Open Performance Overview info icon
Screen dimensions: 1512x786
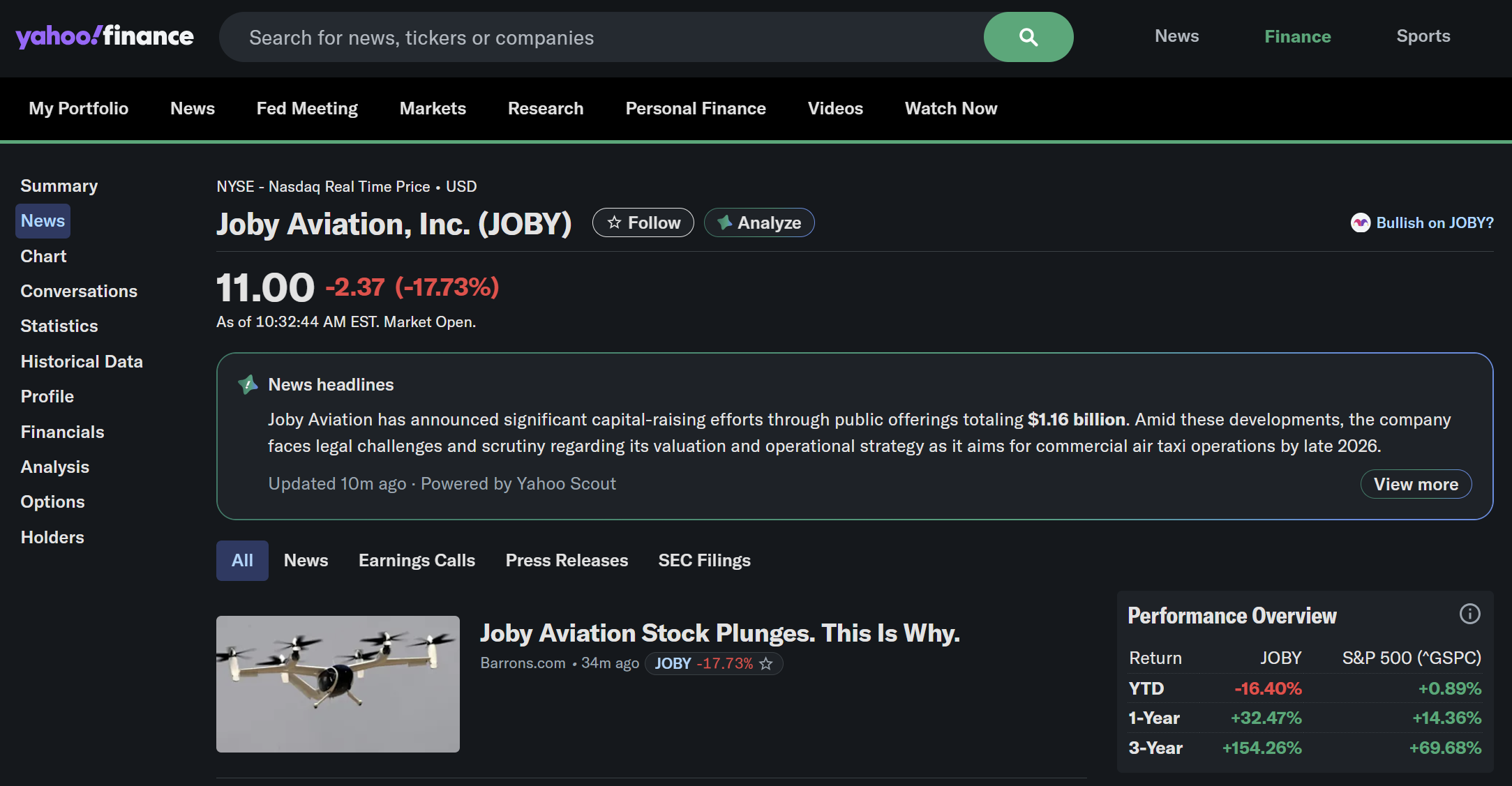point(1469,614)
